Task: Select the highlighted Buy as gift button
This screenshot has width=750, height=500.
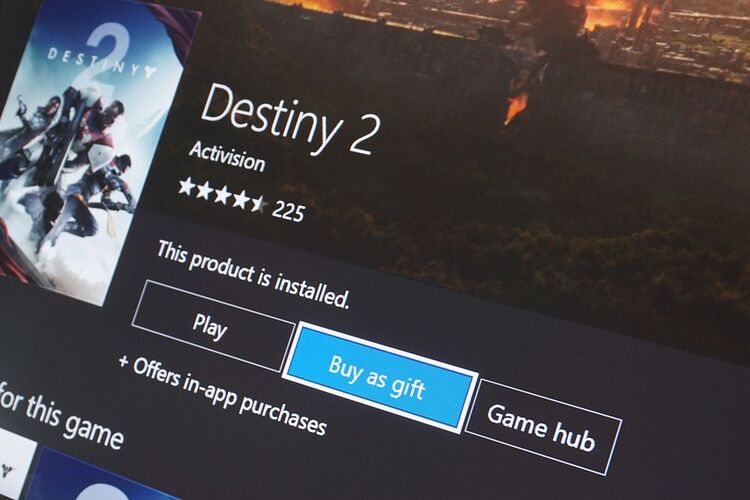Action: pos(380,378)
